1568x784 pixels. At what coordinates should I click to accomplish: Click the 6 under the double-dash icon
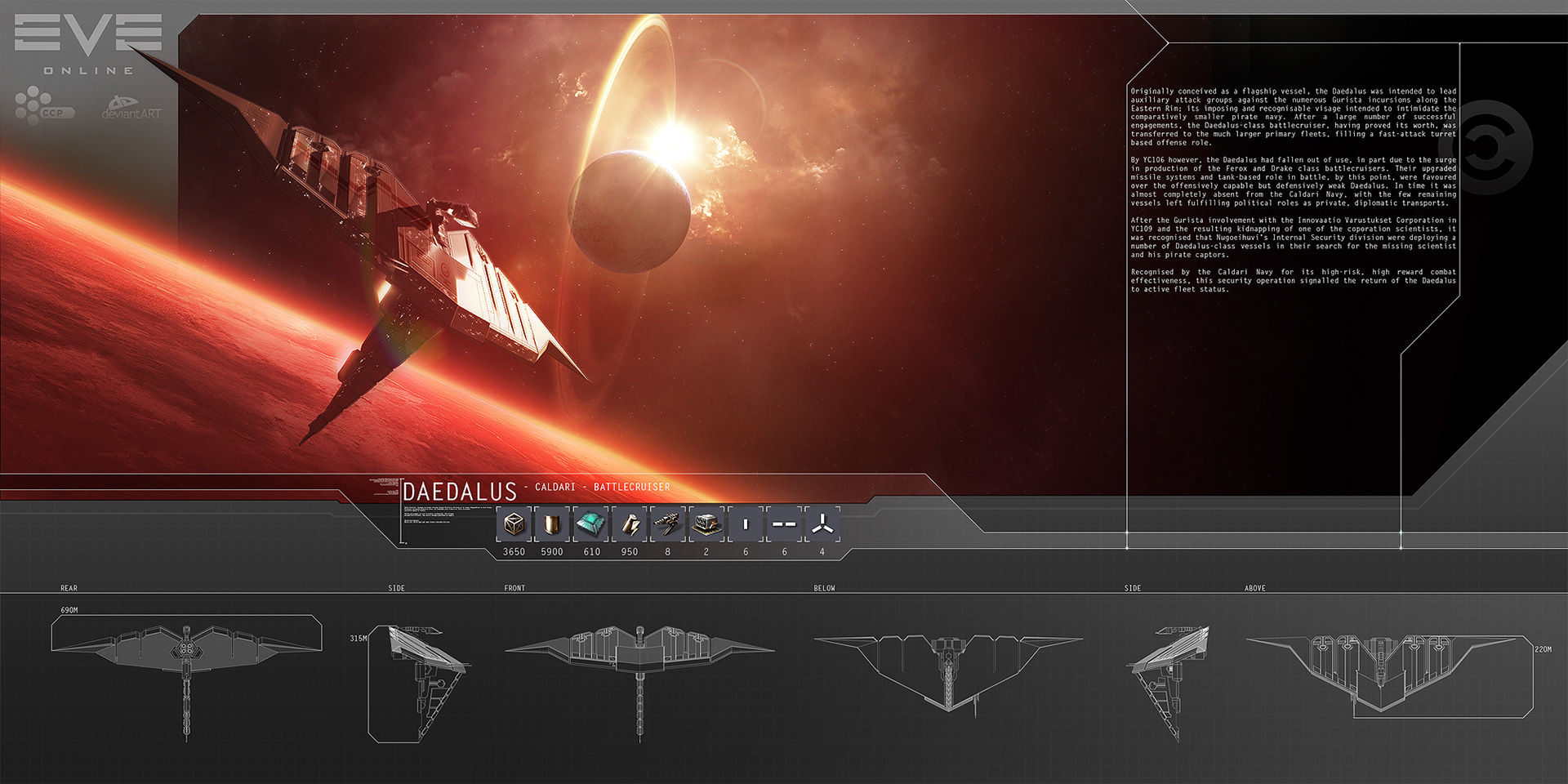click(785, 552)
